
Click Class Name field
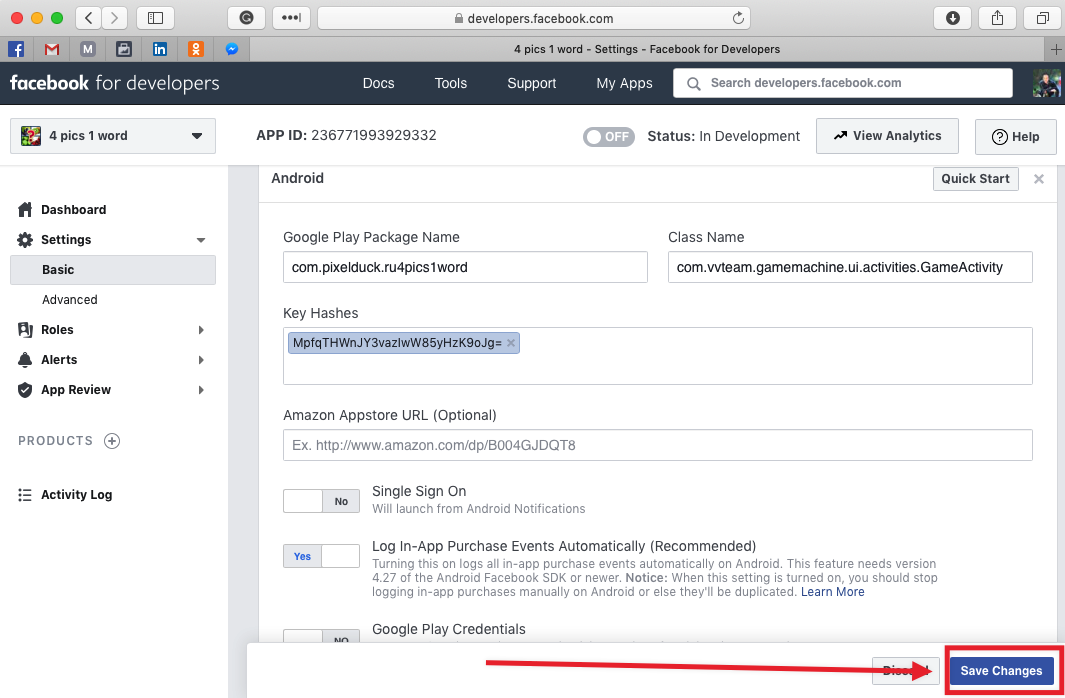(x=850, y=267)
